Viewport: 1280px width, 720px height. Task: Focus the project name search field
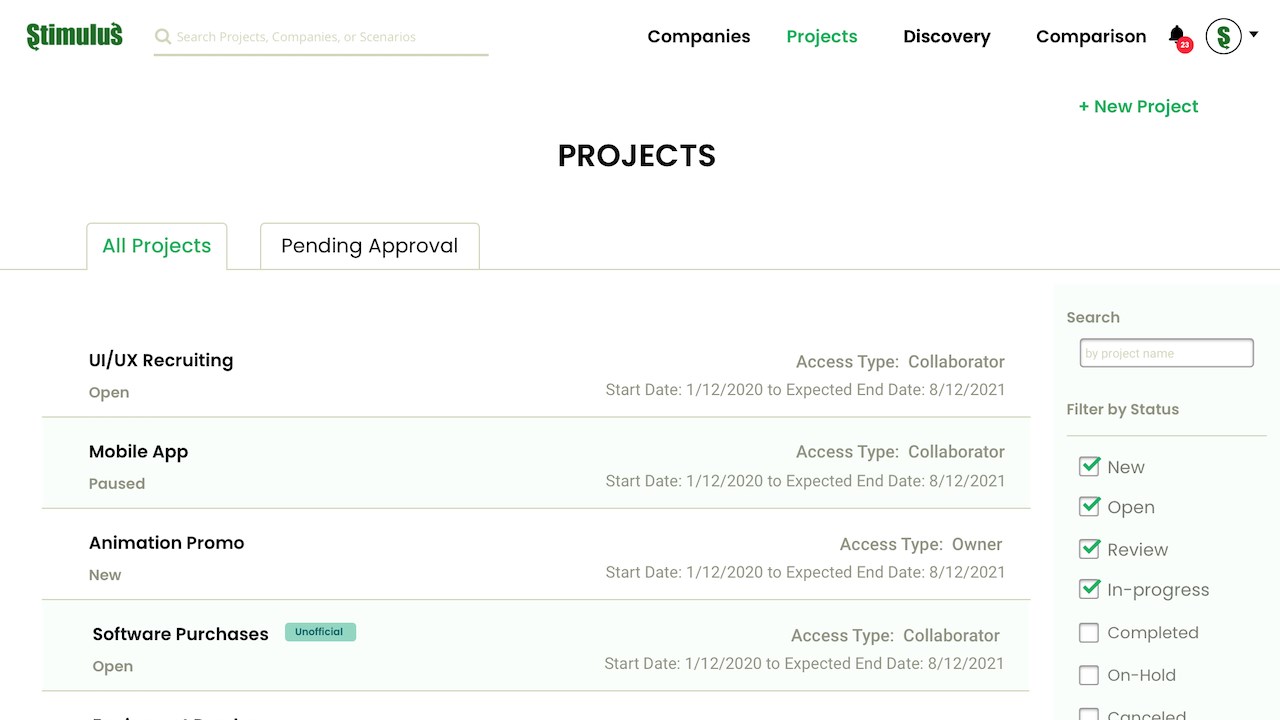(1166, 353)
